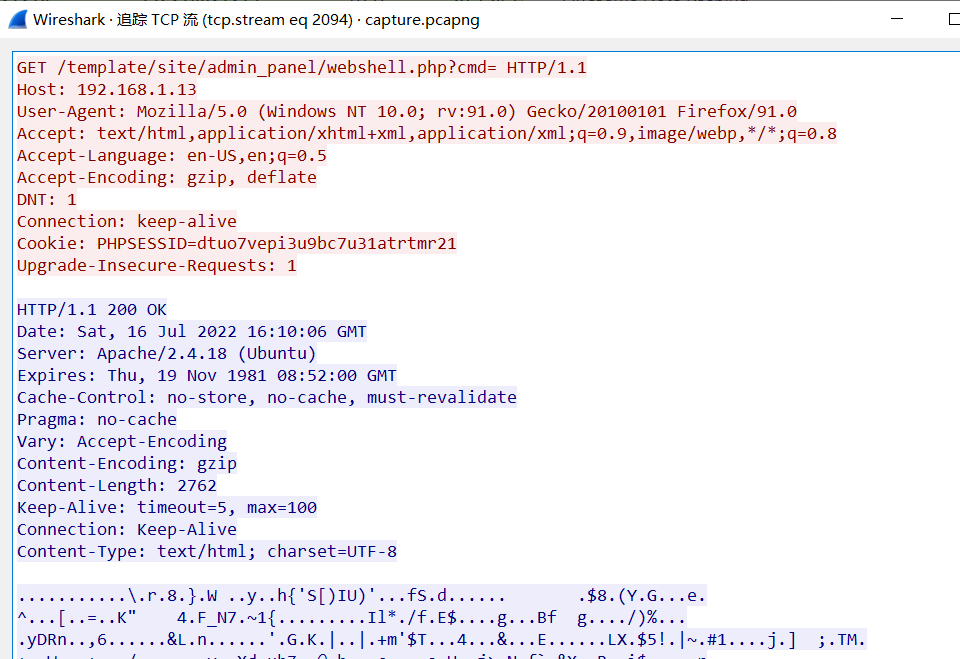Click the Host 192.168.1.13 header line
The height and width of the screenshot is (659, 960).
pos(107,89)
